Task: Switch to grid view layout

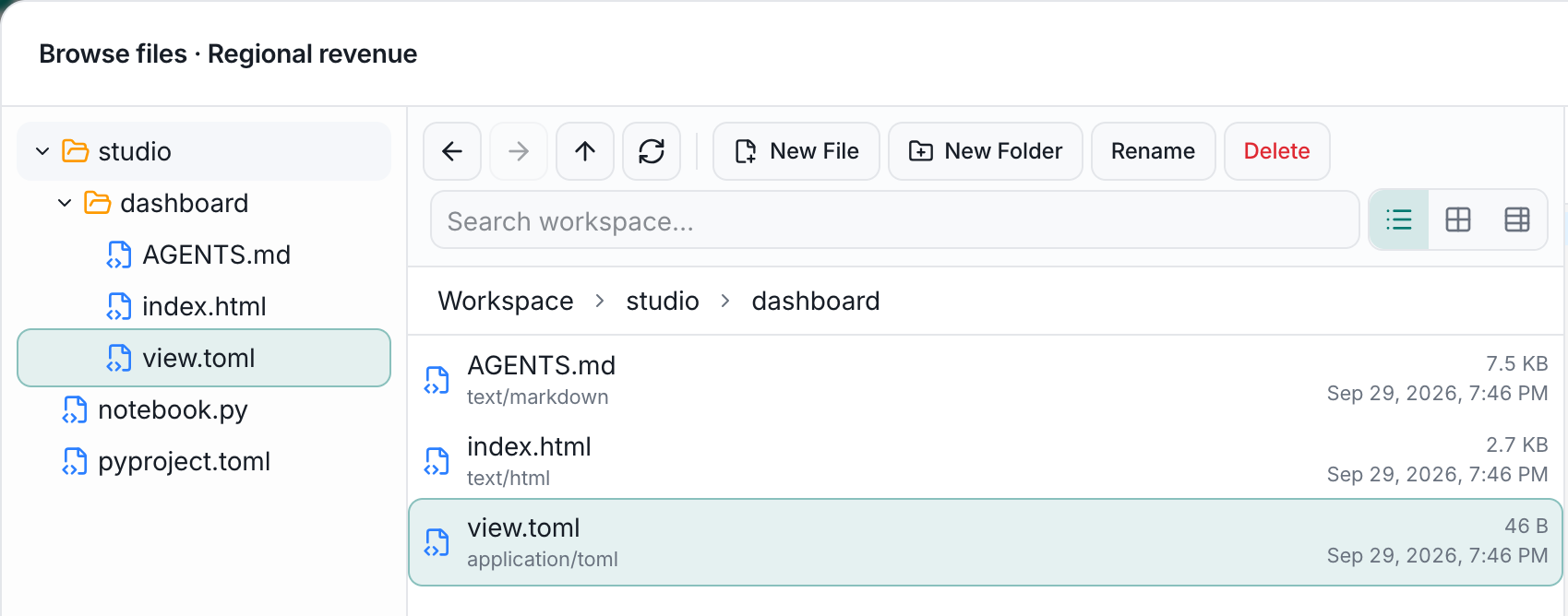Action: coord(1458,219)
